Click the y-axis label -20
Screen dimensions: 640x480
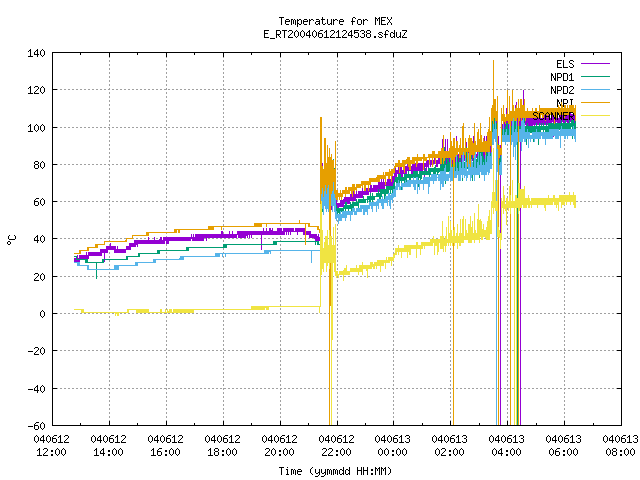tap(36, 351)
